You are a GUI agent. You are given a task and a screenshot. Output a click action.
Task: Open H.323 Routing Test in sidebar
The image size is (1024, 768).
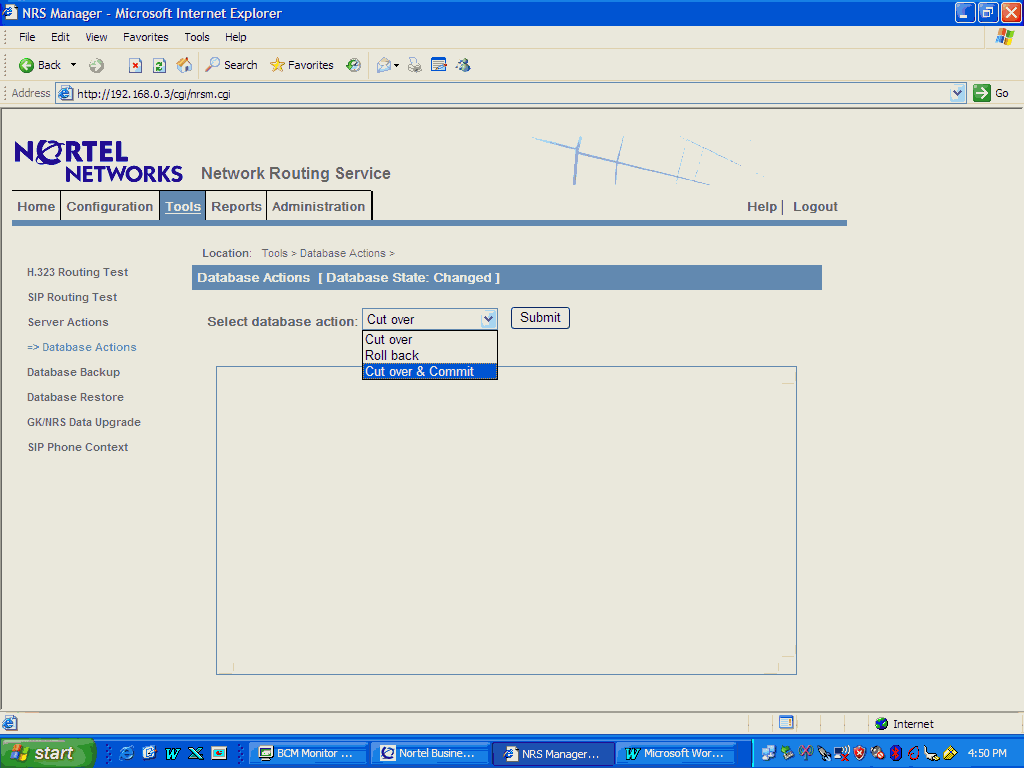click(x=77, y=272)
